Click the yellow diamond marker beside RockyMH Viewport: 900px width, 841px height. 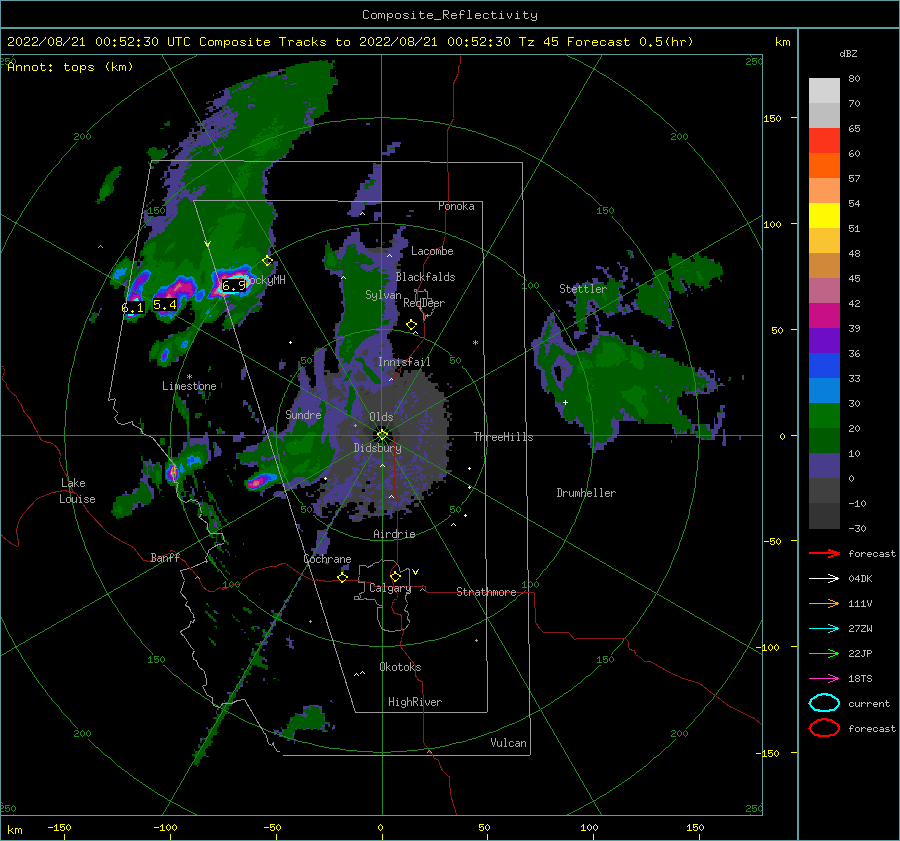[x=267, y=261]
